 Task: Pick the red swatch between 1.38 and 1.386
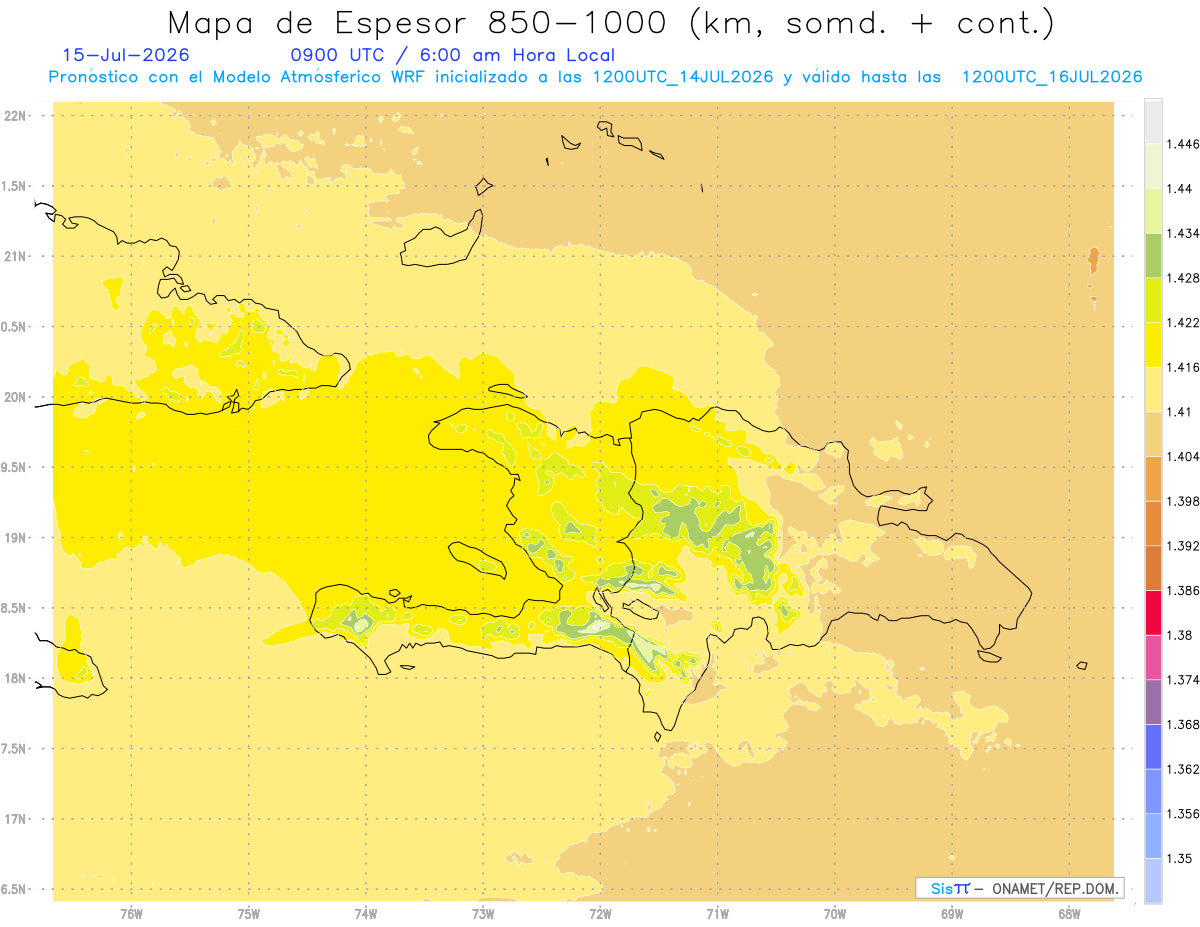coord(1153,613)
